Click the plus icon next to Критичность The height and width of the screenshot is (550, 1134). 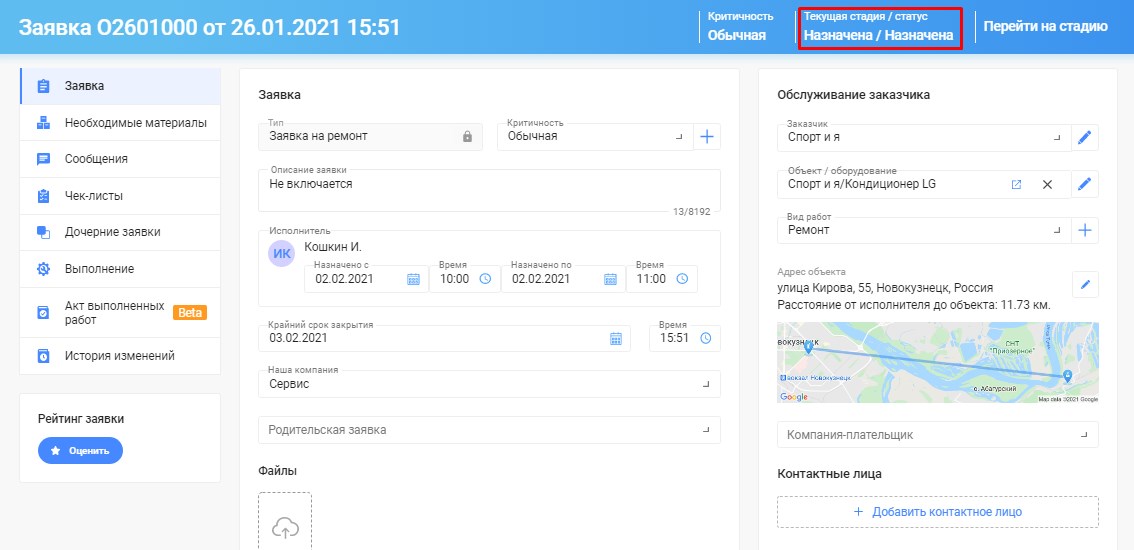coord(707,137)
